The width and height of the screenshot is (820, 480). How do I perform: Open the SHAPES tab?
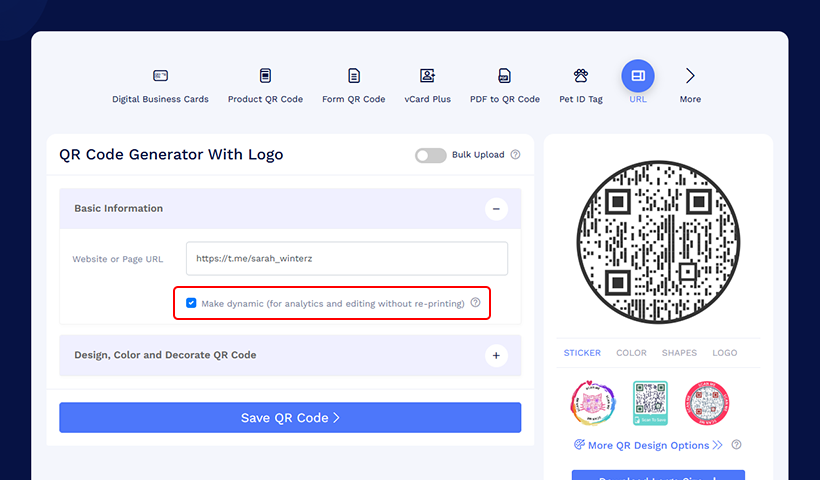pyautogui.click(x=679, y=353)
